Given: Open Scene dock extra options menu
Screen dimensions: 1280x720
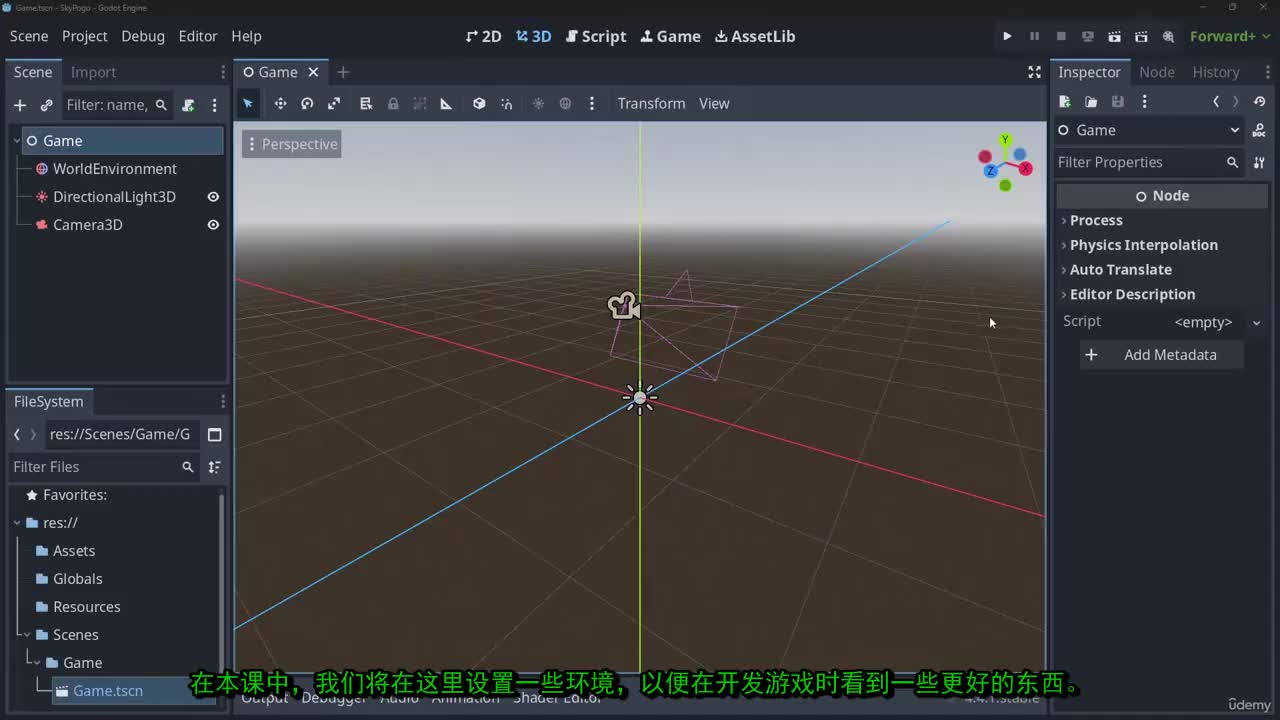Looking at the screenshot, I should click(214, 105).
